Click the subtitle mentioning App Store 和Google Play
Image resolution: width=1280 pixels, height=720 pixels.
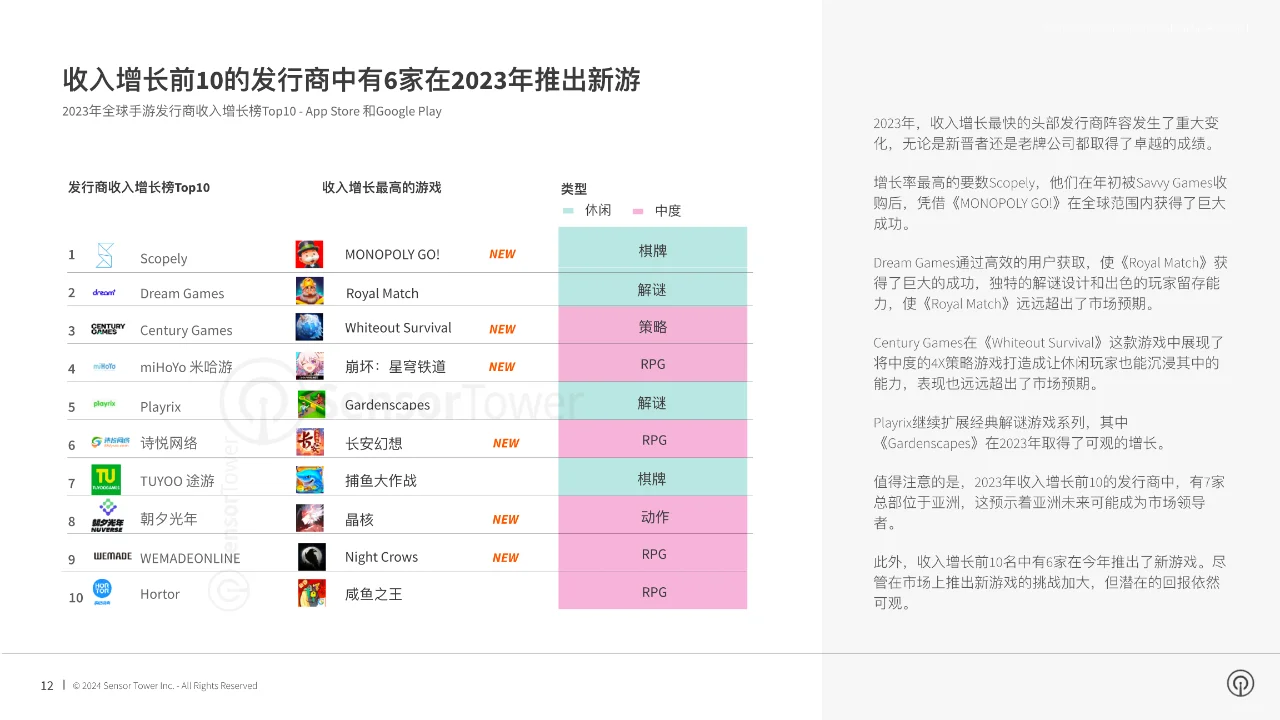252,111
